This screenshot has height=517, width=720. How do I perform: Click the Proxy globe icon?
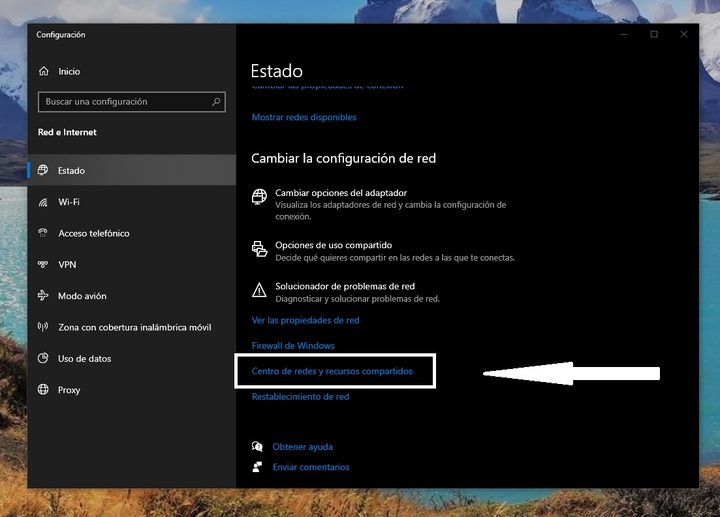click(x=43, y=390)
